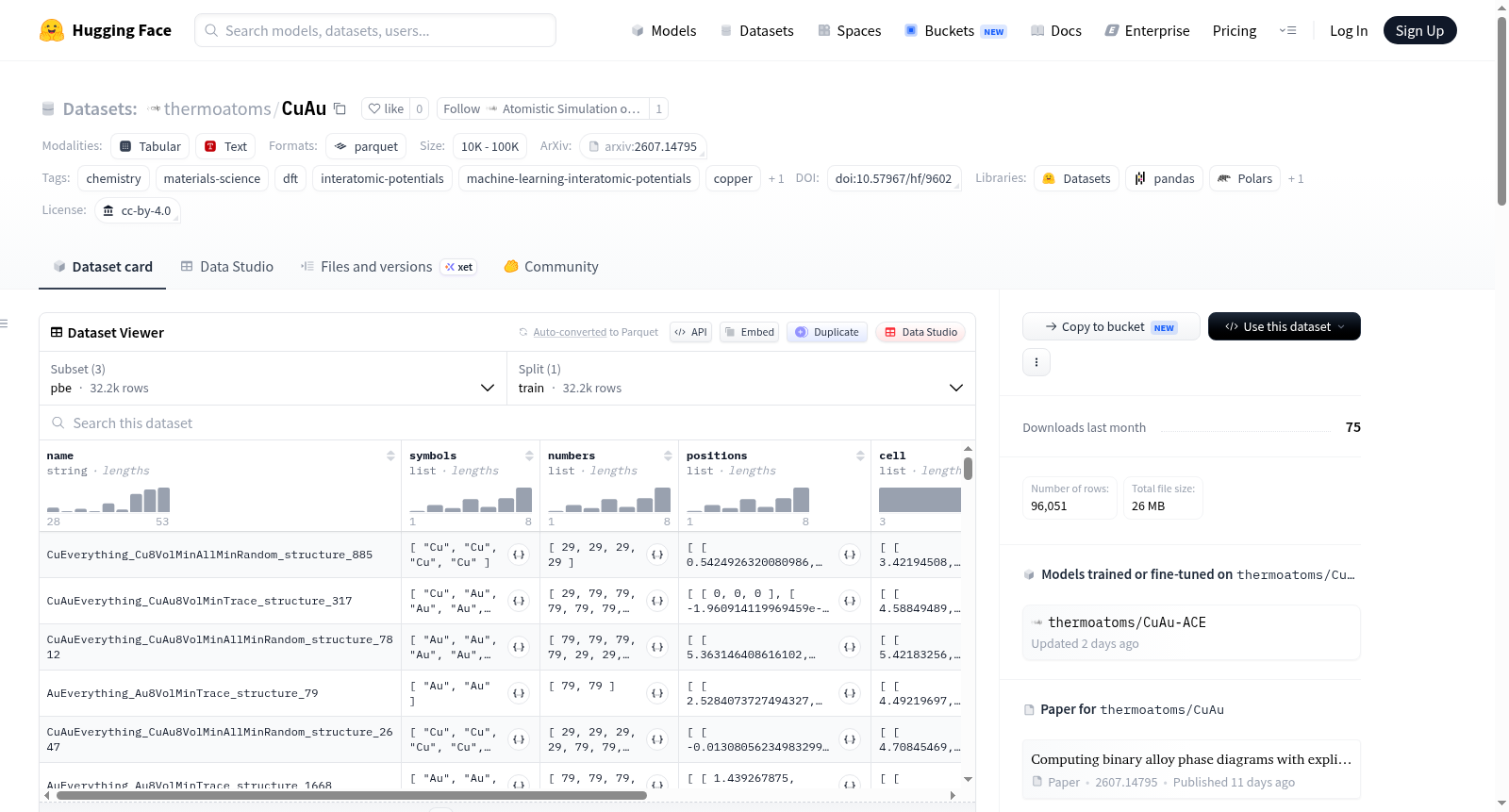
Task: Open Enterprise page
Action: [1148, 30]
